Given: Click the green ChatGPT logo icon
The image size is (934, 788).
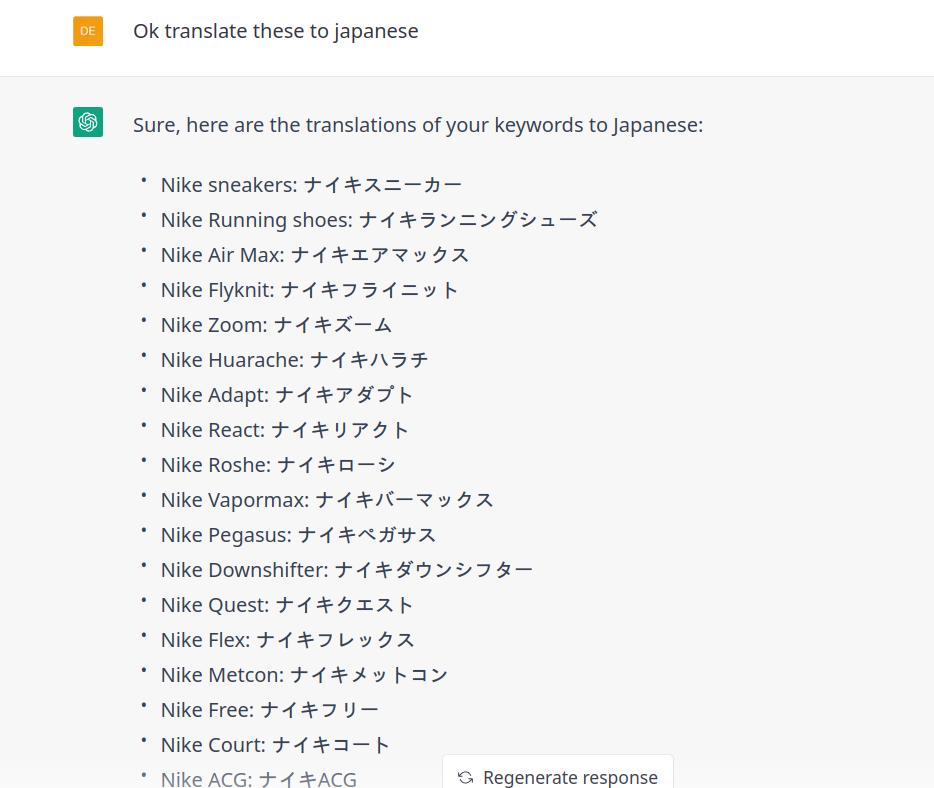Looking at the screenshot, I should (88, 122).
